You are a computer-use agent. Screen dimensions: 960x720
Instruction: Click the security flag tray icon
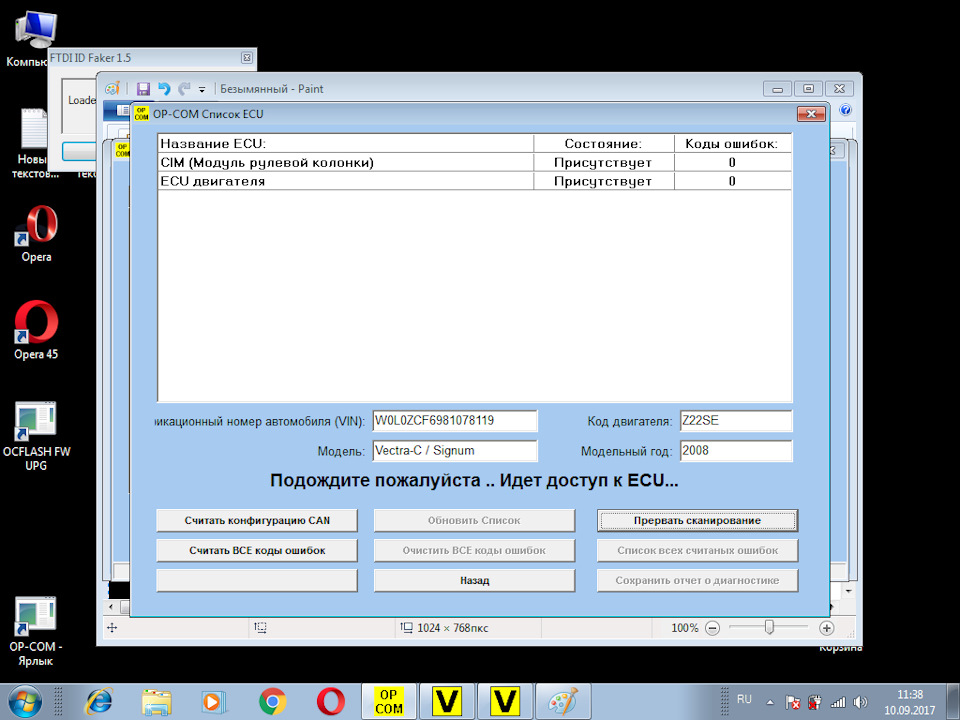[x=793, y=702]
